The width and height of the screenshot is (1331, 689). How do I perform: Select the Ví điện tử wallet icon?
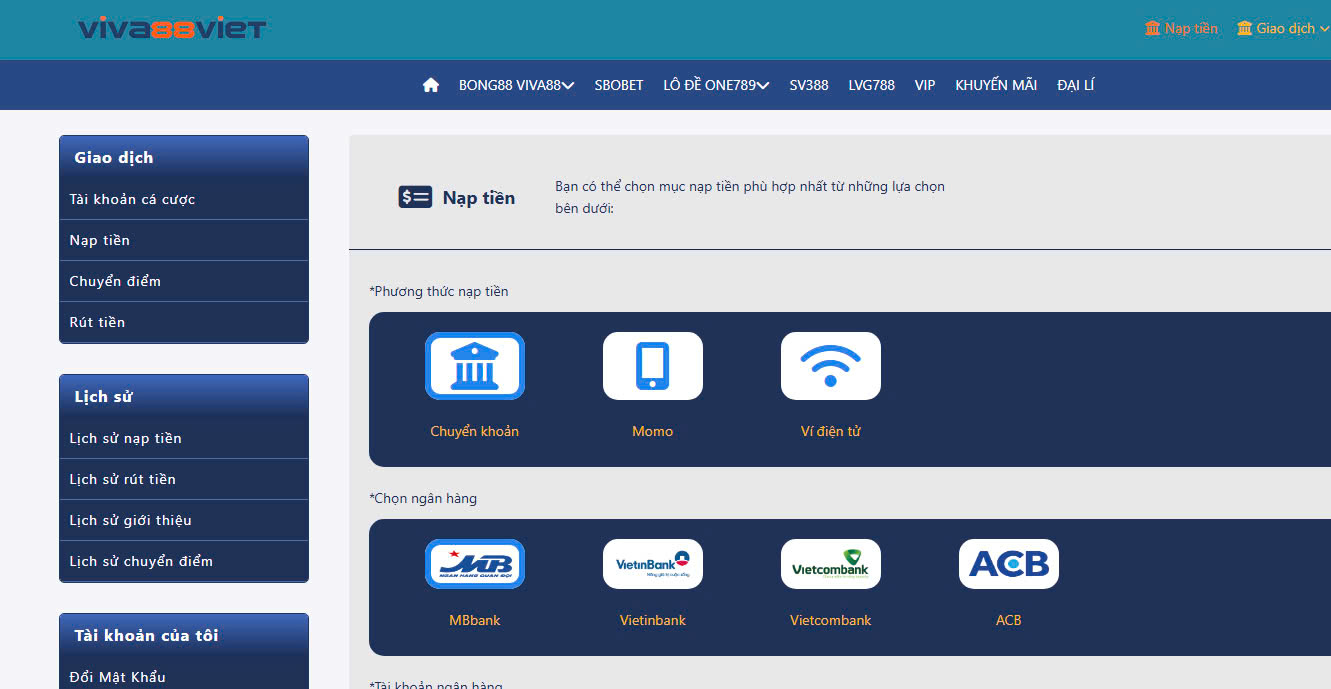click(x=831, y=366)
